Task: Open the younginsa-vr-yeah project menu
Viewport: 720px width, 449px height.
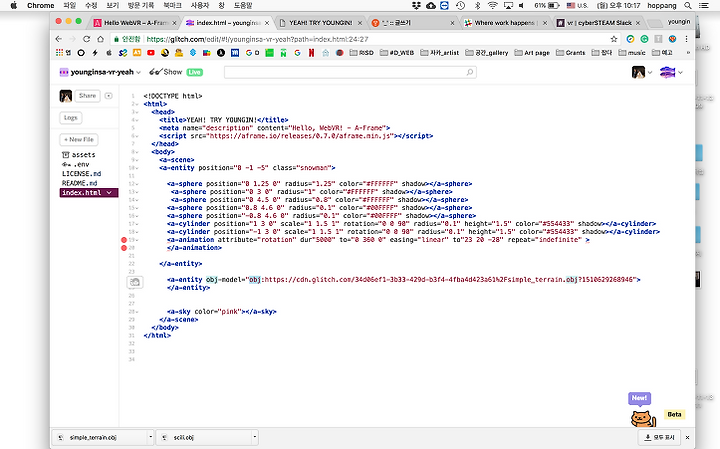Action: 100,72
